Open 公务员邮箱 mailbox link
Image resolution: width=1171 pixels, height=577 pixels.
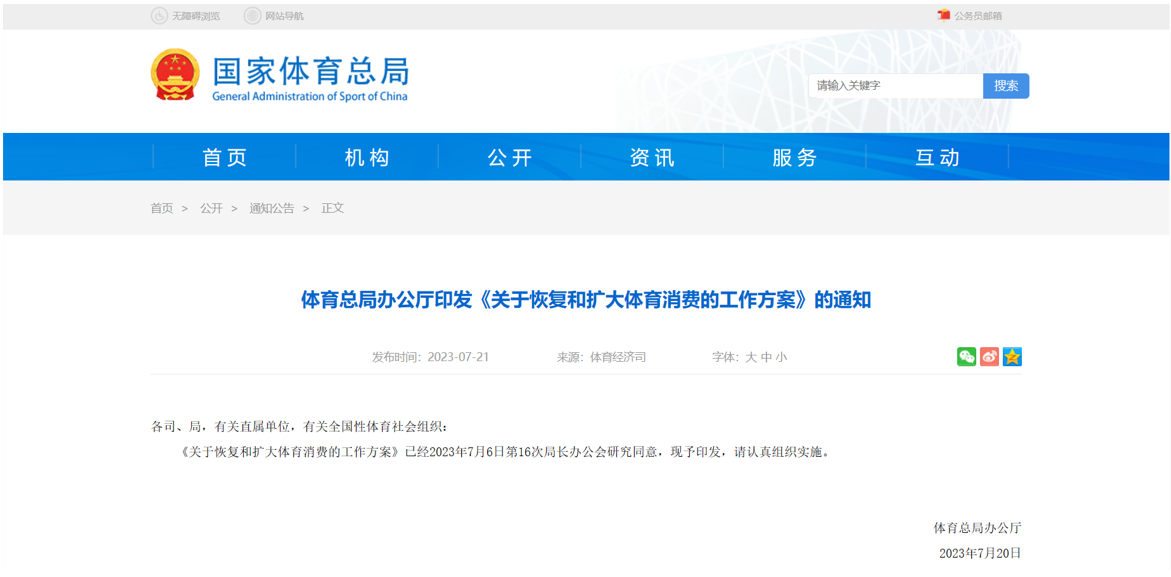pos(978,16)
